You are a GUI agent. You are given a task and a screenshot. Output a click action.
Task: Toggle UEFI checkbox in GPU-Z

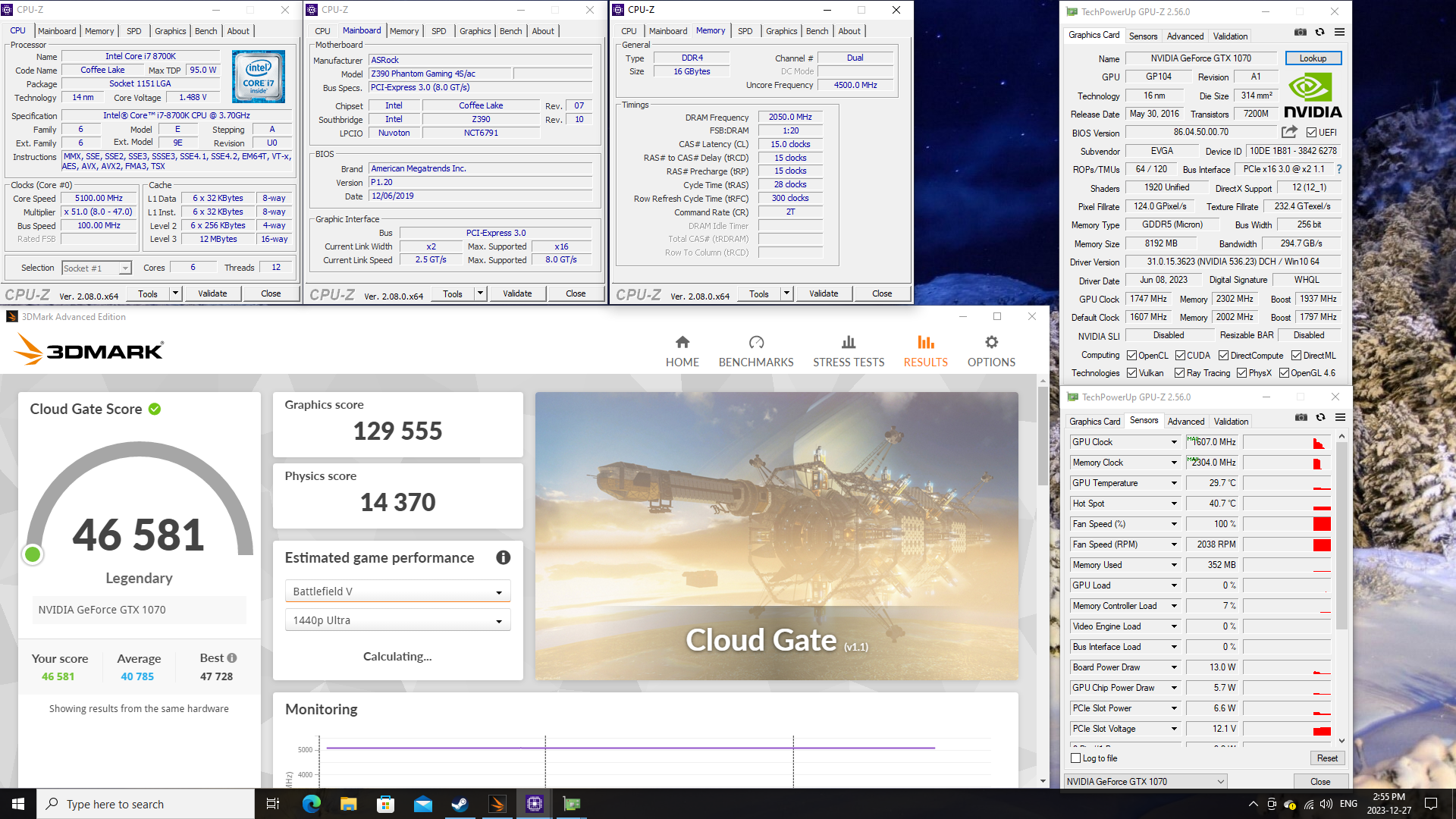click(1311, 132)
